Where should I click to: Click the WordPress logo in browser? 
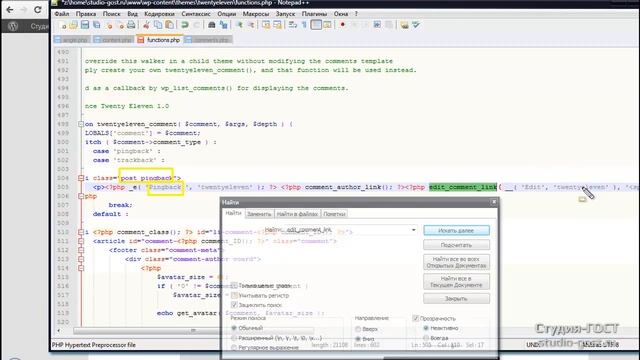13,27
